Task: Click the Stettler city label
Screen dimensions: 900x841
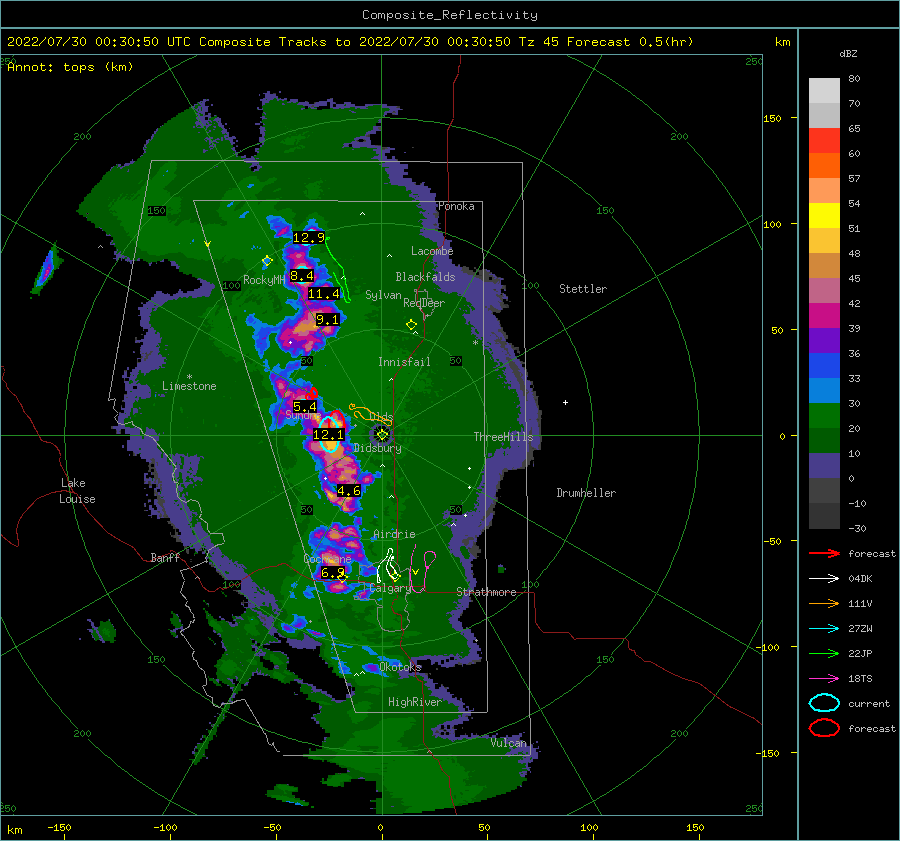Action: pyautogui.click(x=583, y=289)
